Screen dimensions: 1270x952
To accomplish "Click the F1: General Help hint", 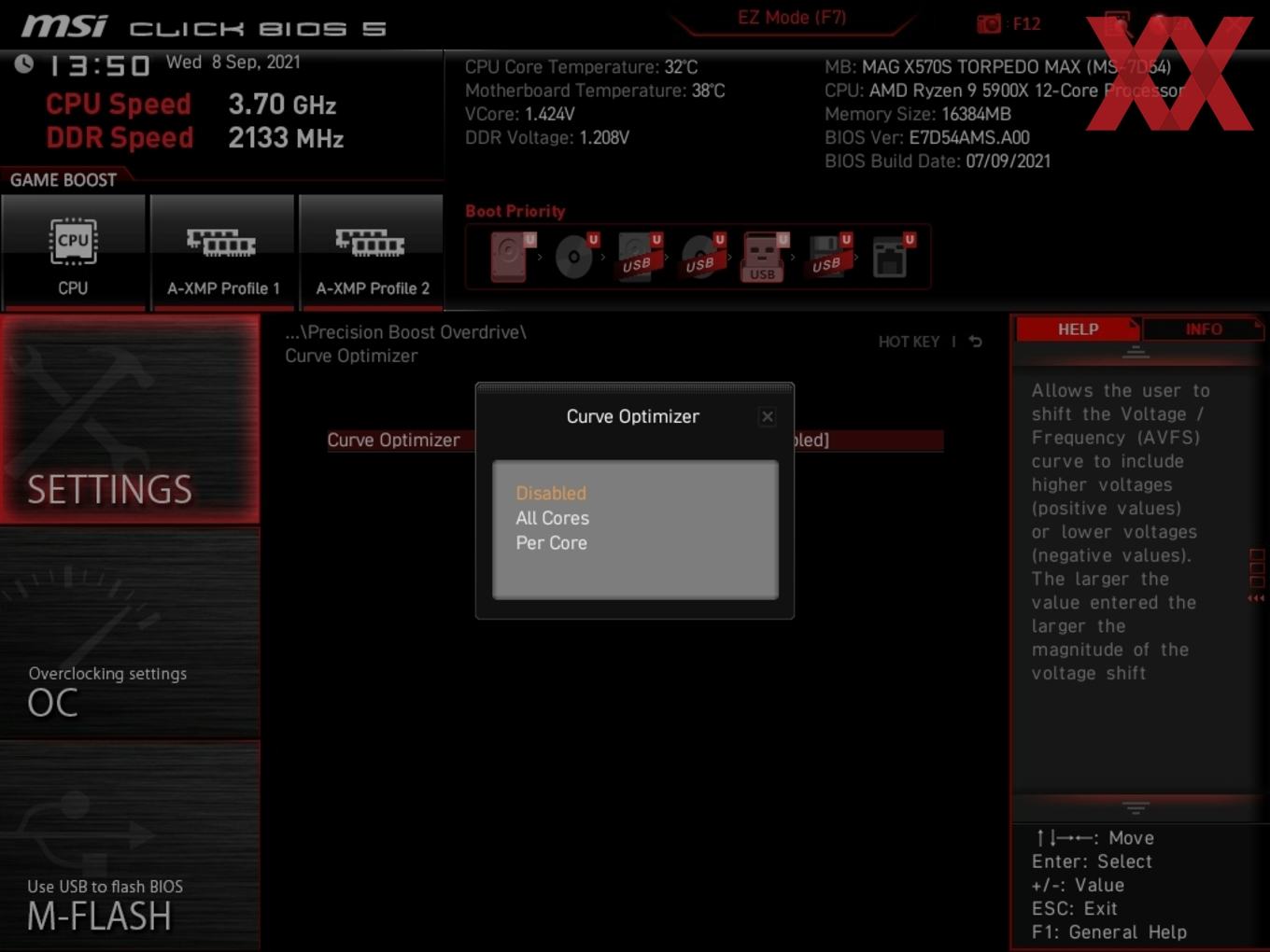I will tap(1109, 931).
